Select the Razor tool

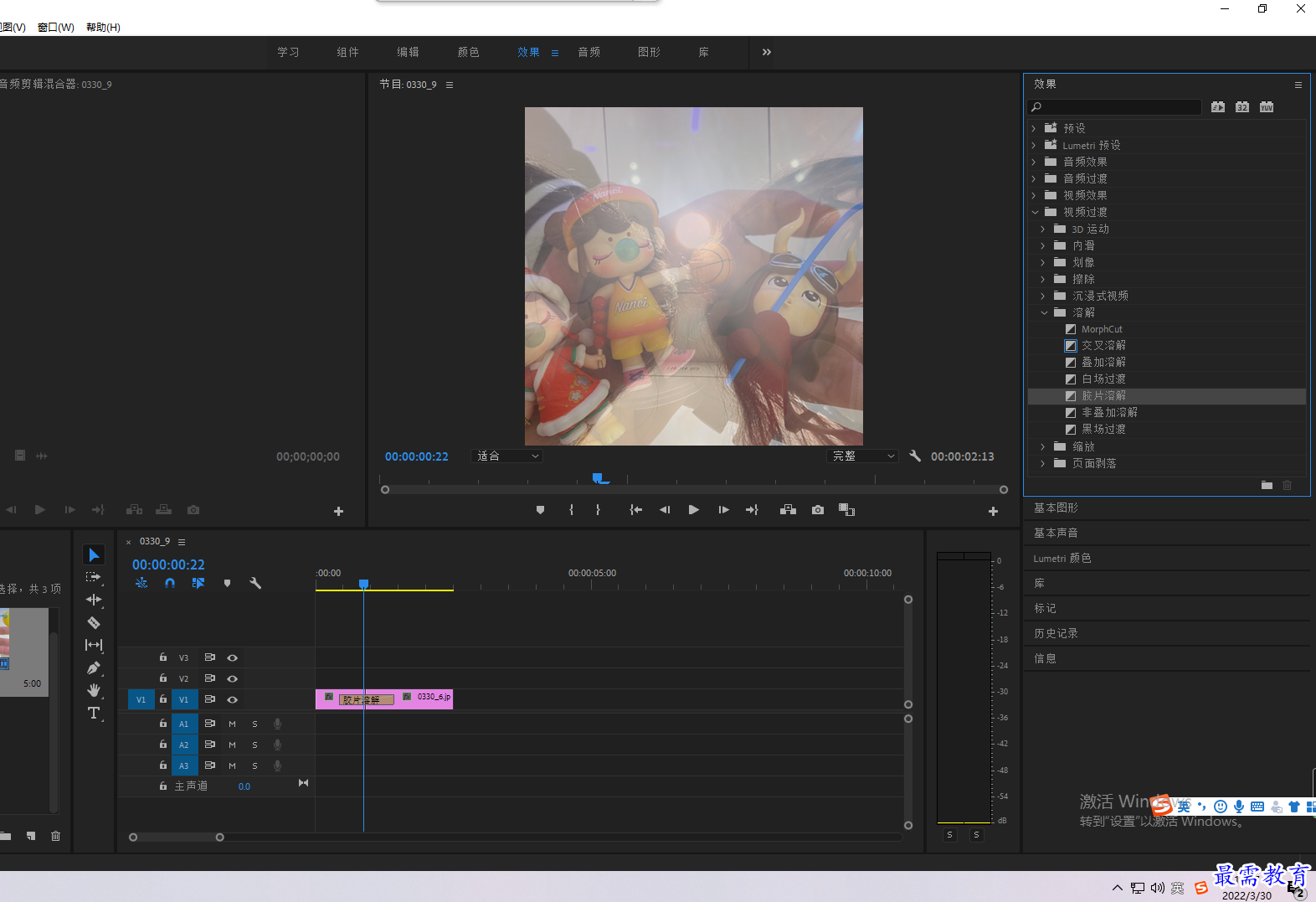click(x=94, y=622)
